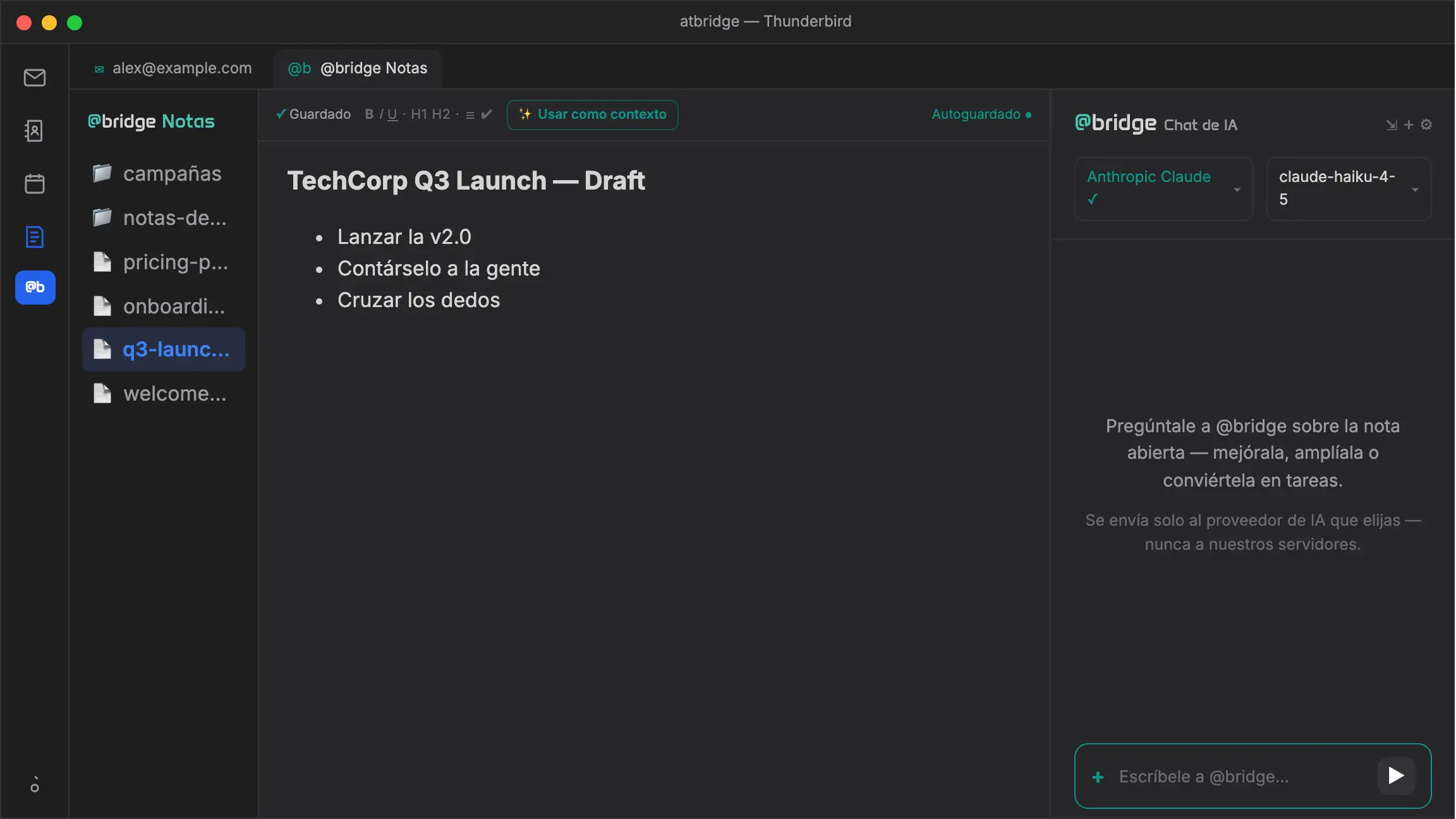Set H1 heading style
This screenshot has width=1456, height=819.
coord(419,114)
